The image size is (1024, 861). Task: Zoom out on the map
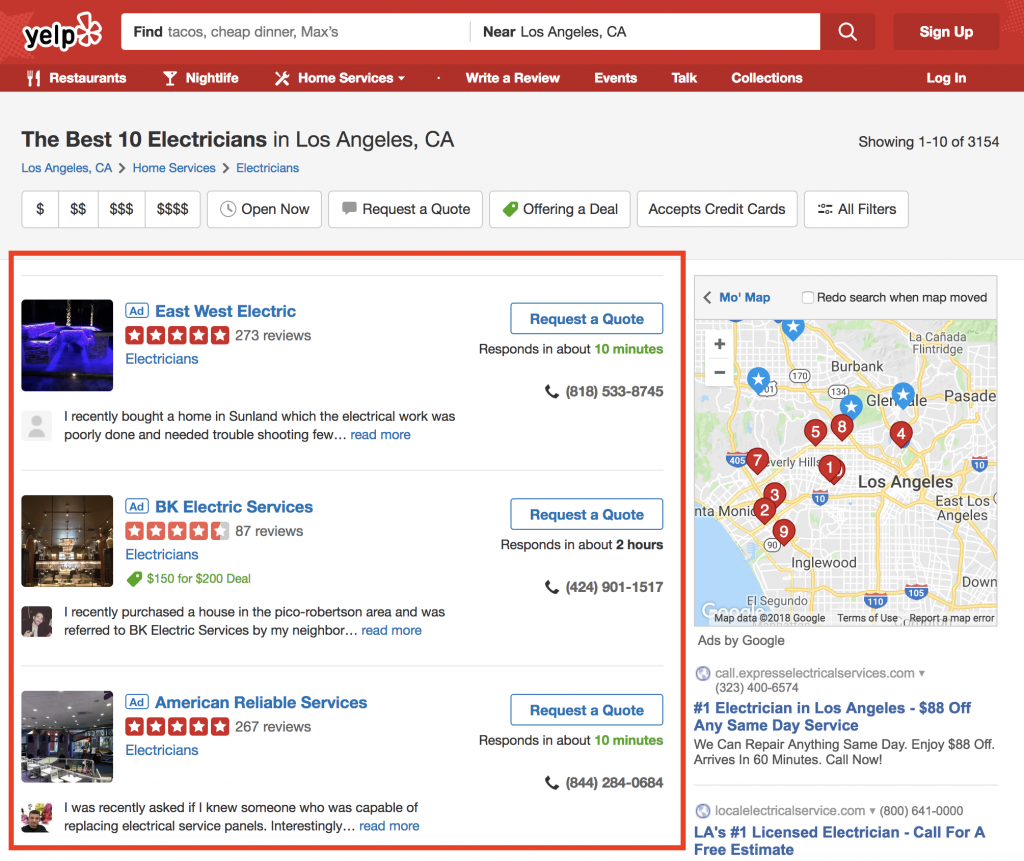click(x=719, y=373)
